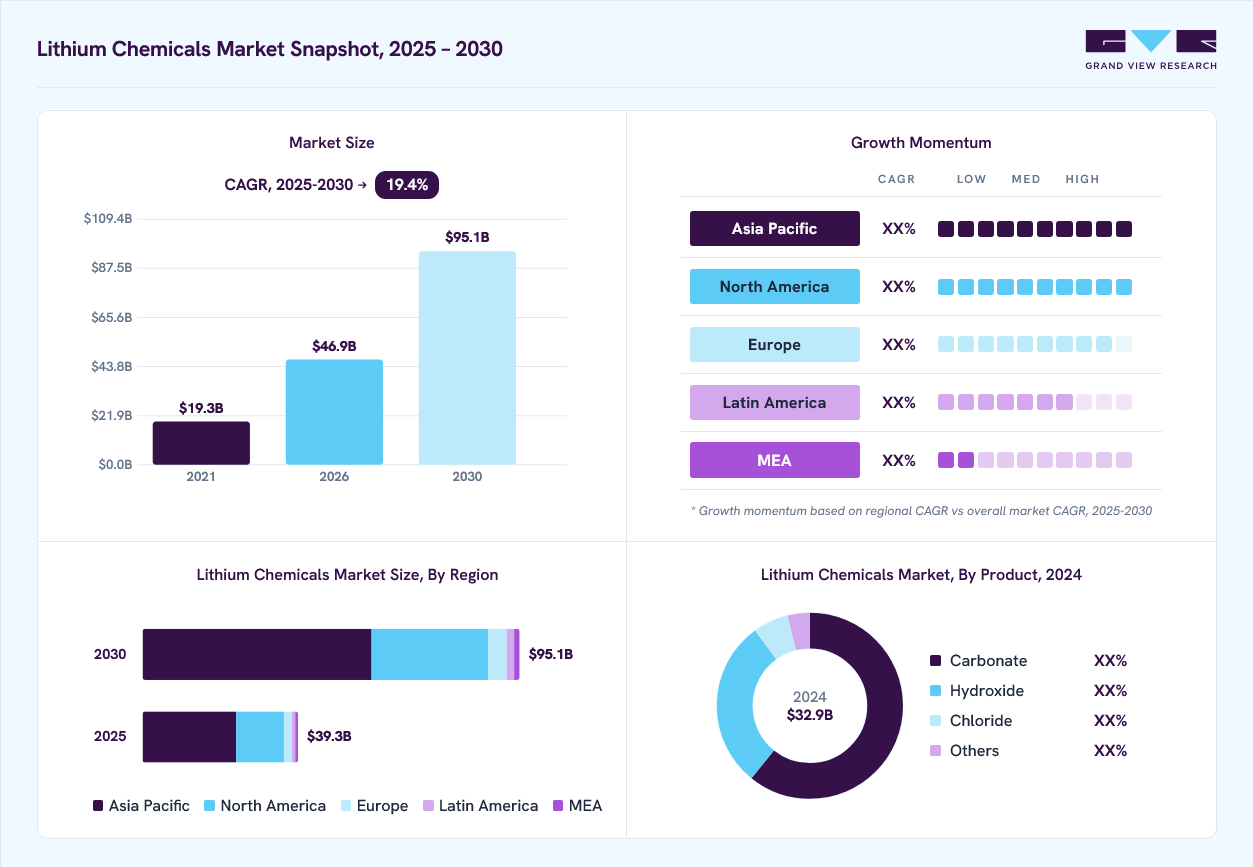
Task: Select Asia Pacific segment of 2025 bar
Action: pyautogui.click(x=189, y=737)
